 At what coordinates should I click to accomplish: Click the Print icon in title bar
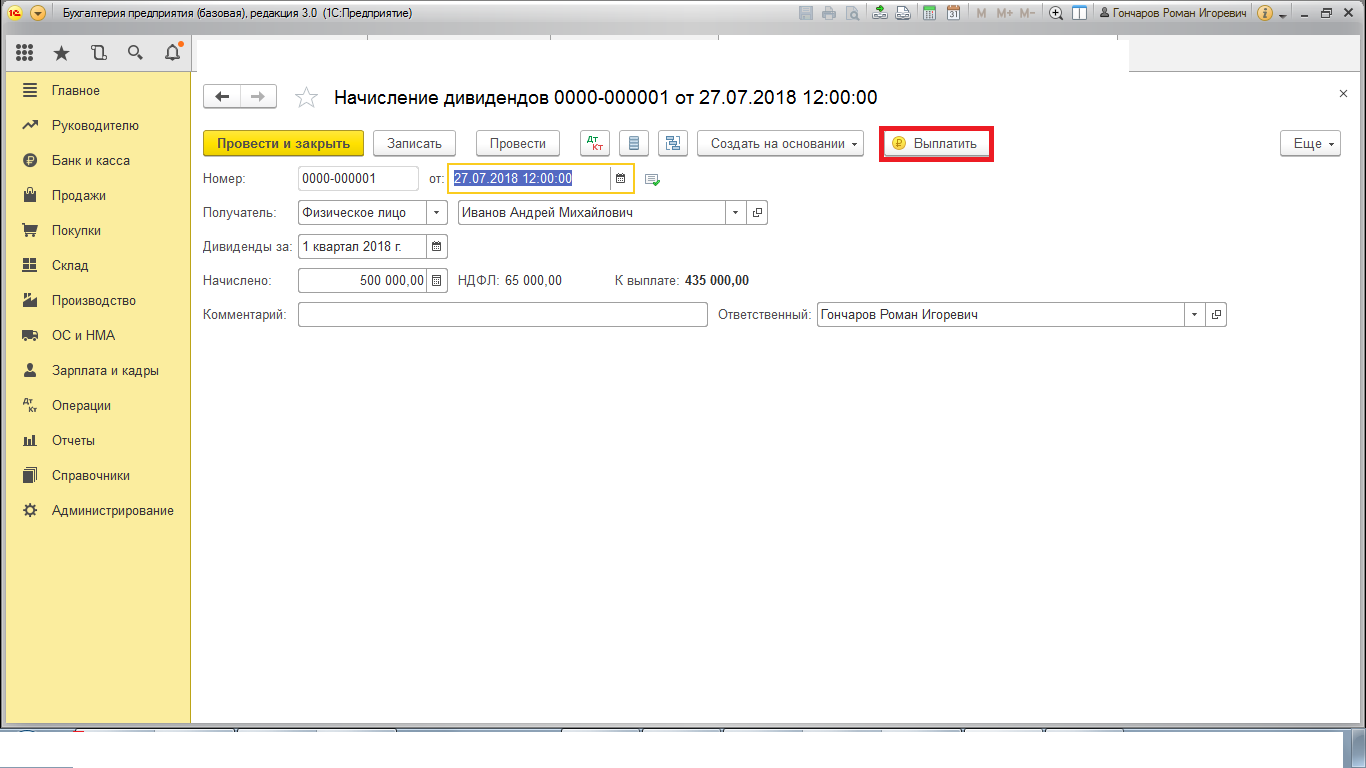[x=829, y=13]
